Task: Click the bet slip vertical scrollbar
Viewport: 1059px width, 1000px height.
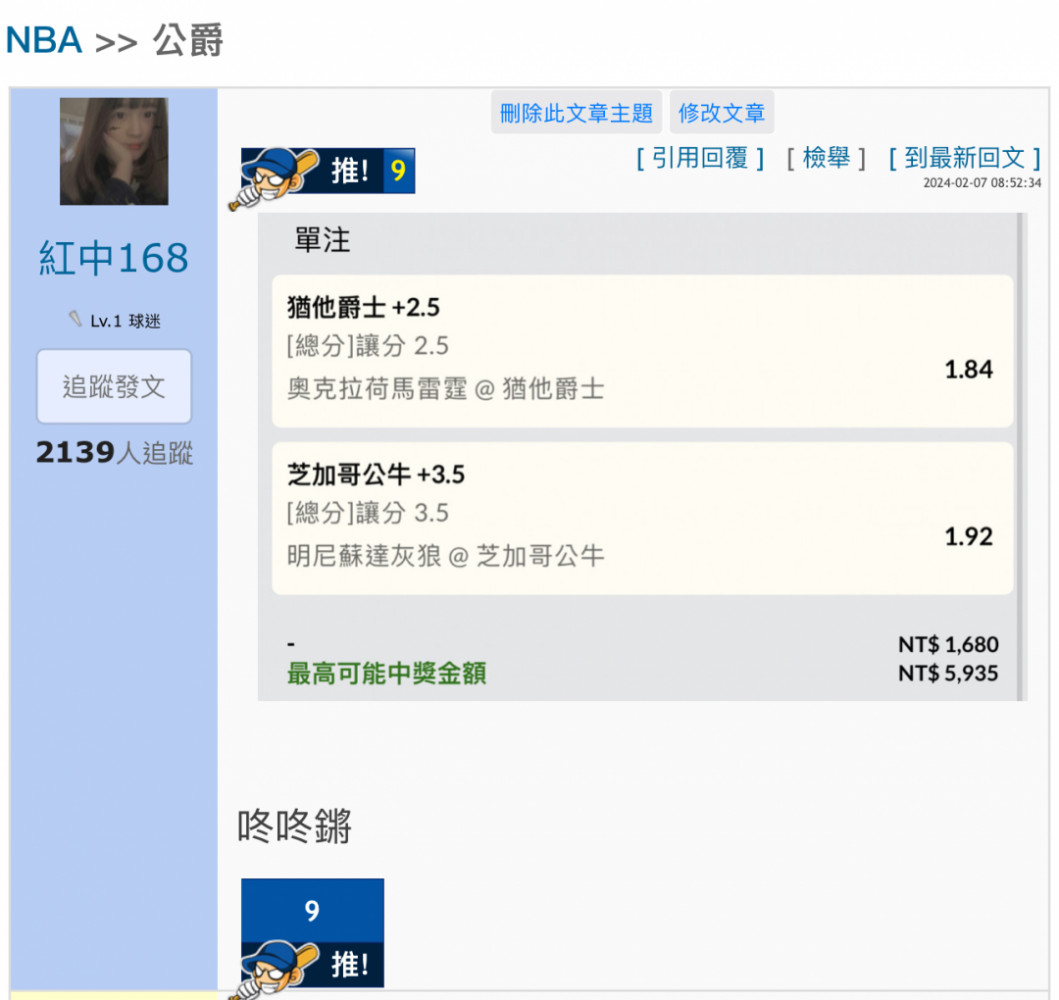Action: tap(1022, 457)
